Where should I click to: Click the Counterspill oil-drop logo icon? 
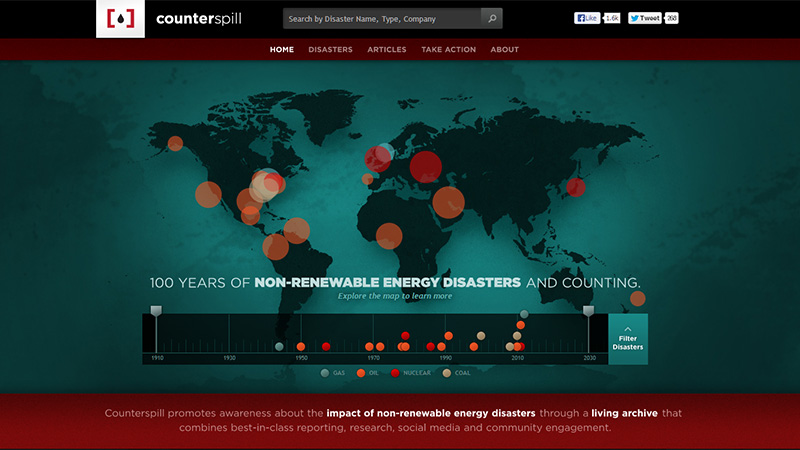tap(120, 19)
